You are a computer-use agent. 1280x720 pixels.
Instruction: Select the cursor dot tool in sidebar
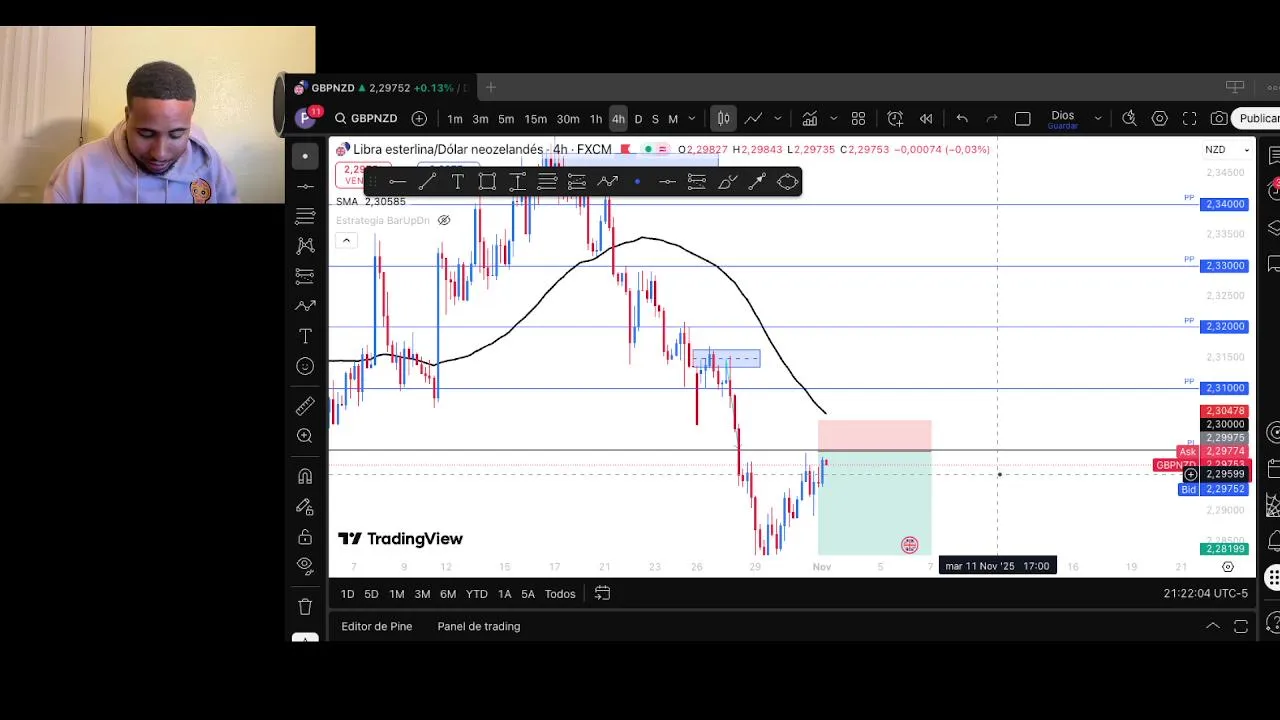click(x=305, y=156)
